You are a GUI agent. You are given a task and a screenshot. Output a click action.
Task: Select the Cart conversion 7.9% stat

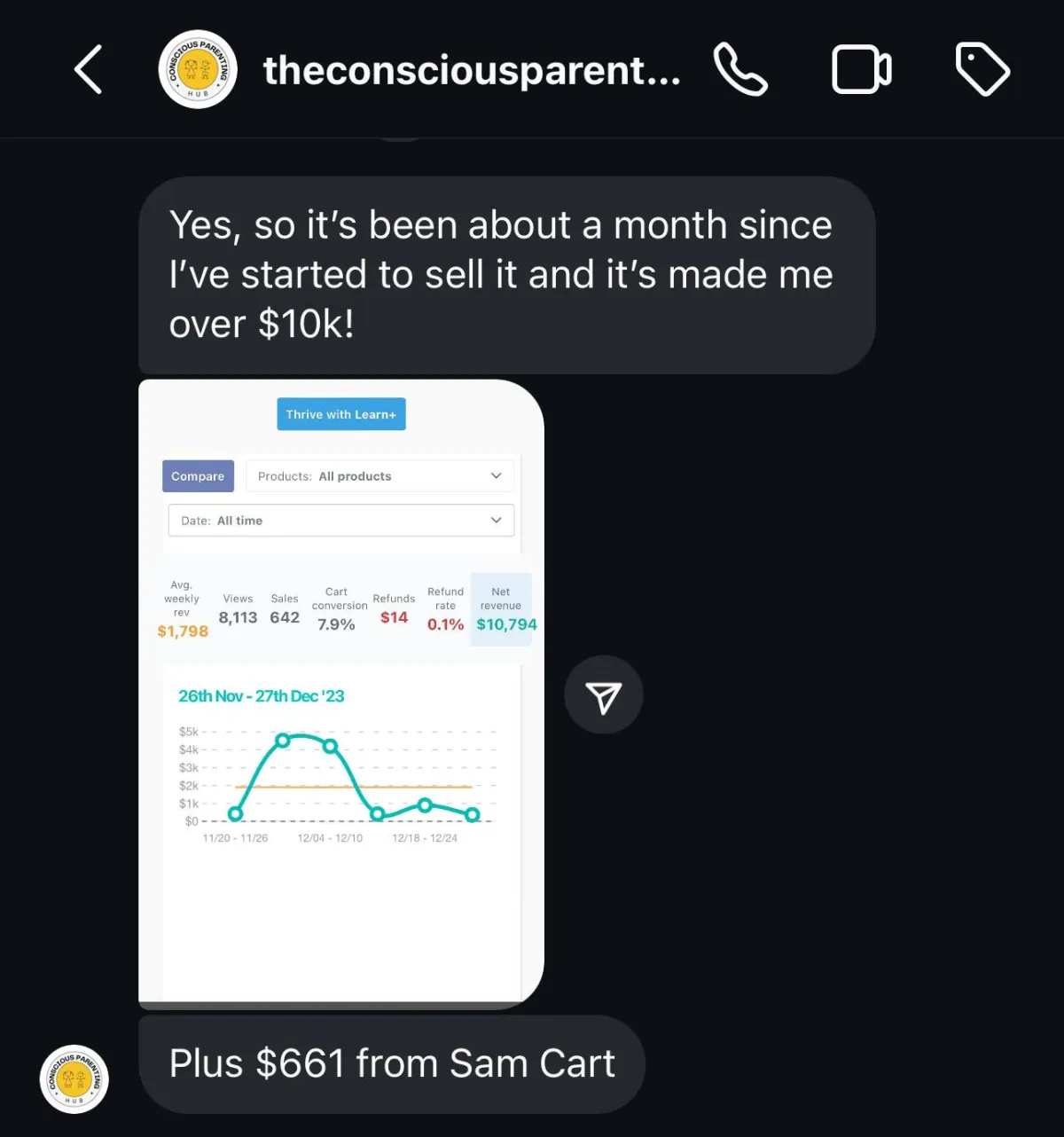[338, 609]
